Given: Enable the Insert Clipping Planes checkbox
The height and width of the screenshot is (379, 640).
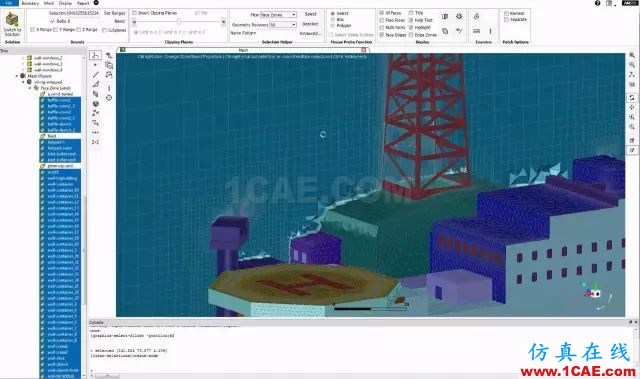Looking at the screenshot, I should (x=134, y=13).
